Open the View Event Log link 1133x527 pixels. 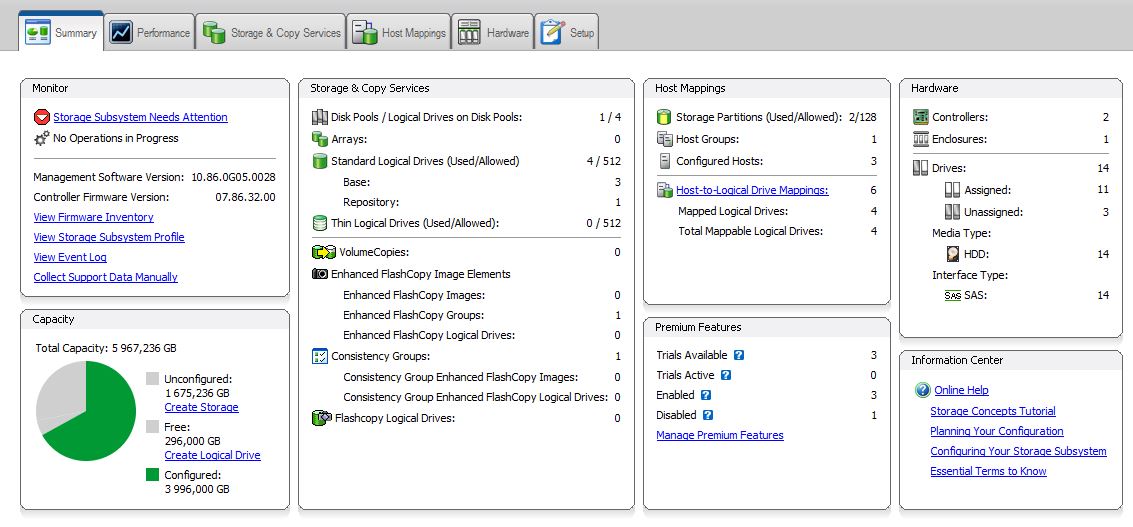click(x=70, y=257)
